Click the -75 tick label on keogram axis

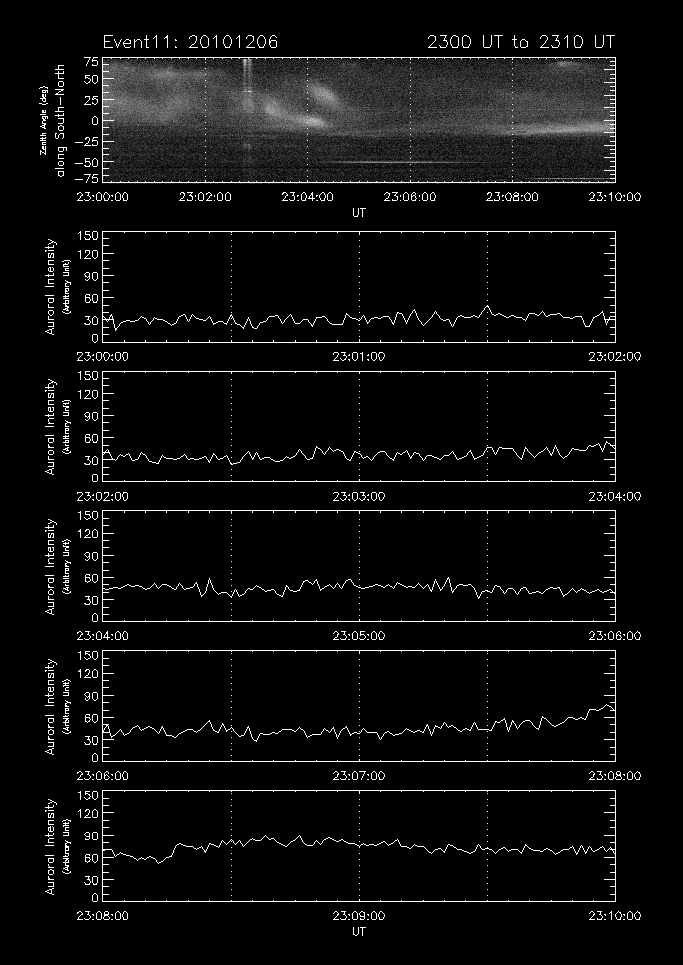point(87,178)
